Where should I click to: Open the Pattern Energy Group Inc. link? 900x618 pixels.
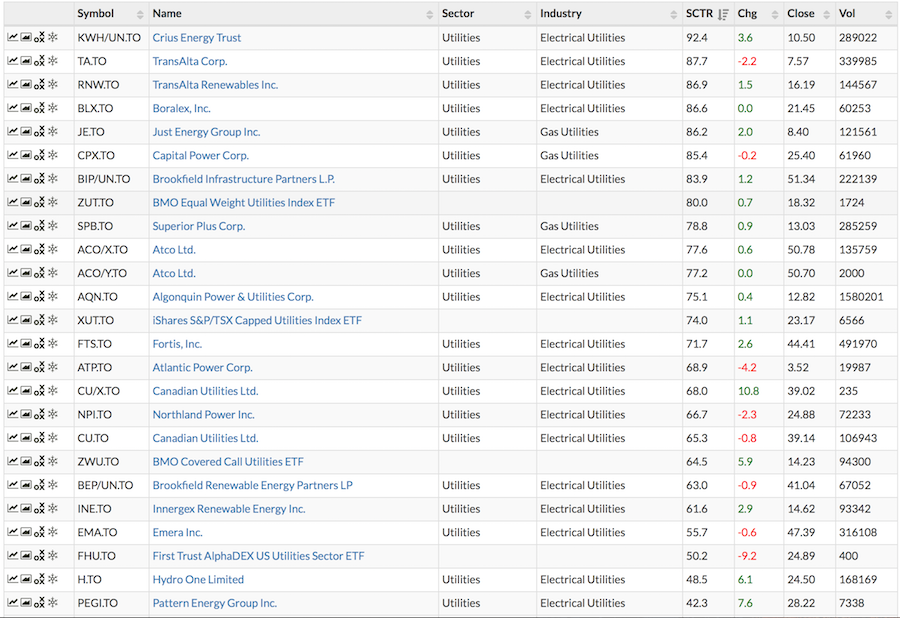pyautogui.click(x=215, y=603)
